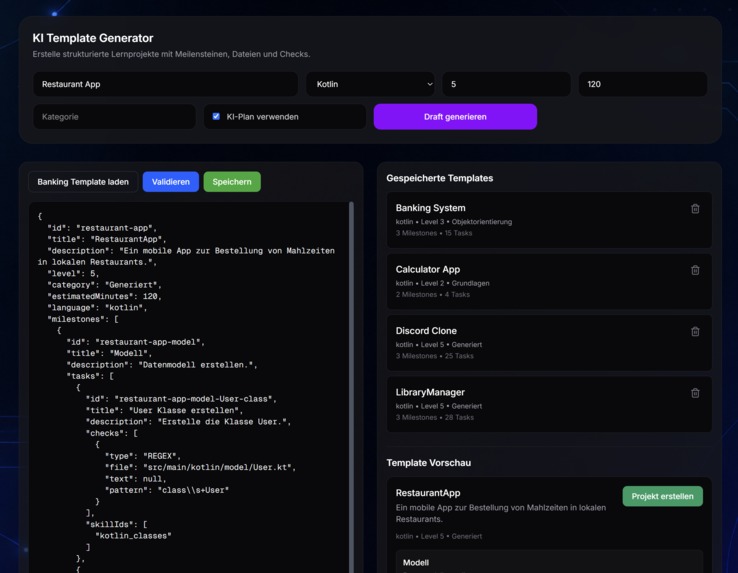
Task: Delete the Banking System template via trash icon
Action: 695,209
